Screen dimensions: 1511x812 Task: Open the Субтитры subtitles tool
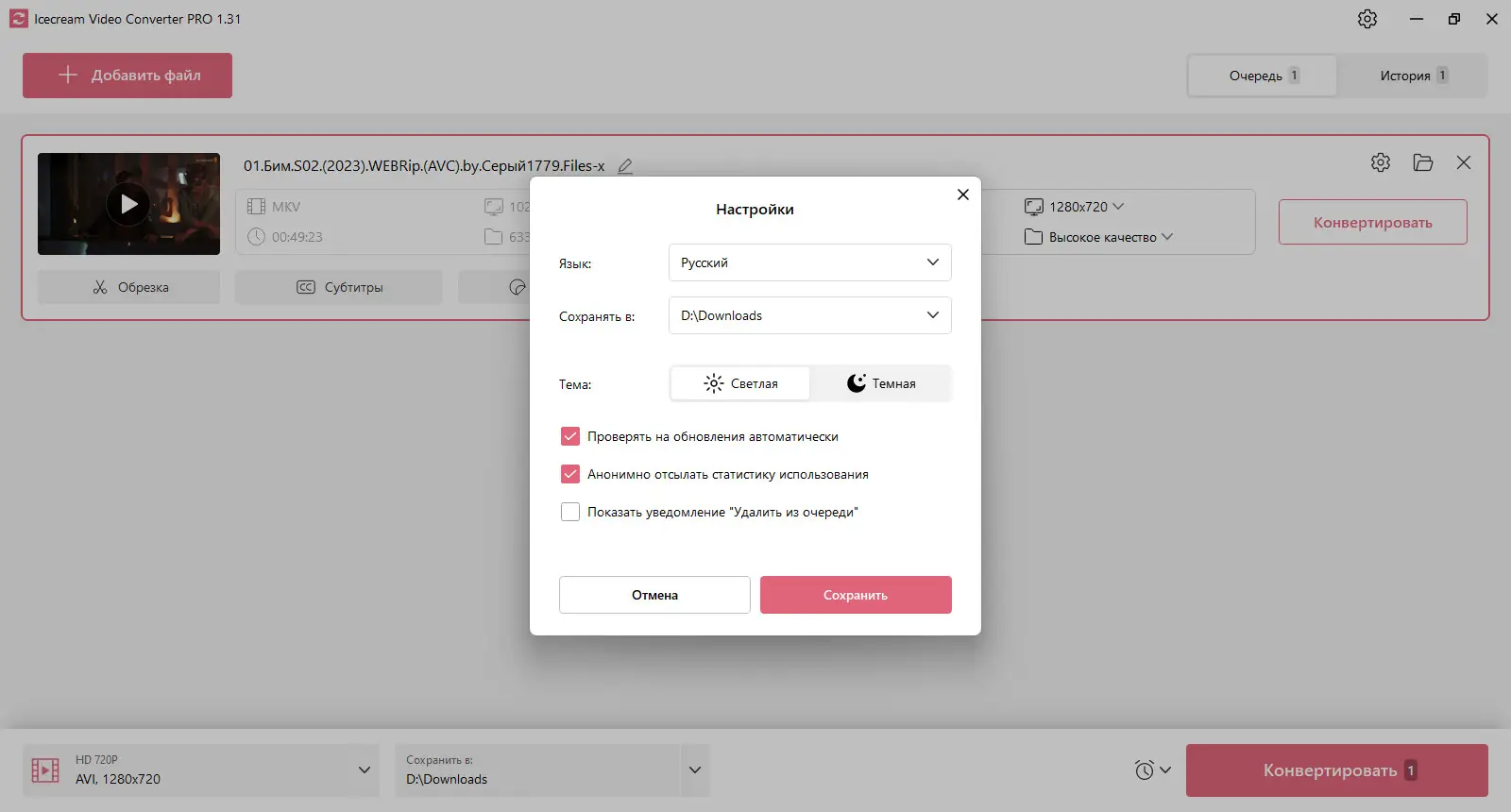point(339,287)
